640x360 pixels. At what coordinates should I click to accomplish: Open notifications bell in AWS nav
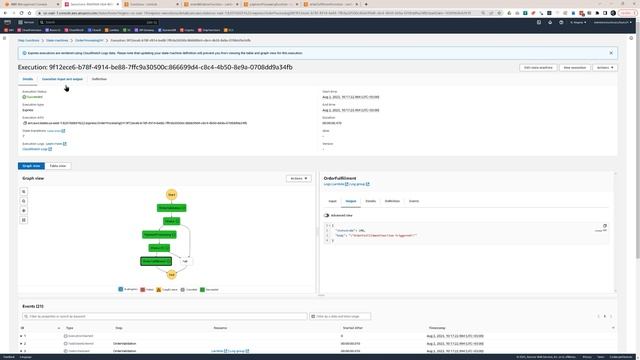[550, 22]
